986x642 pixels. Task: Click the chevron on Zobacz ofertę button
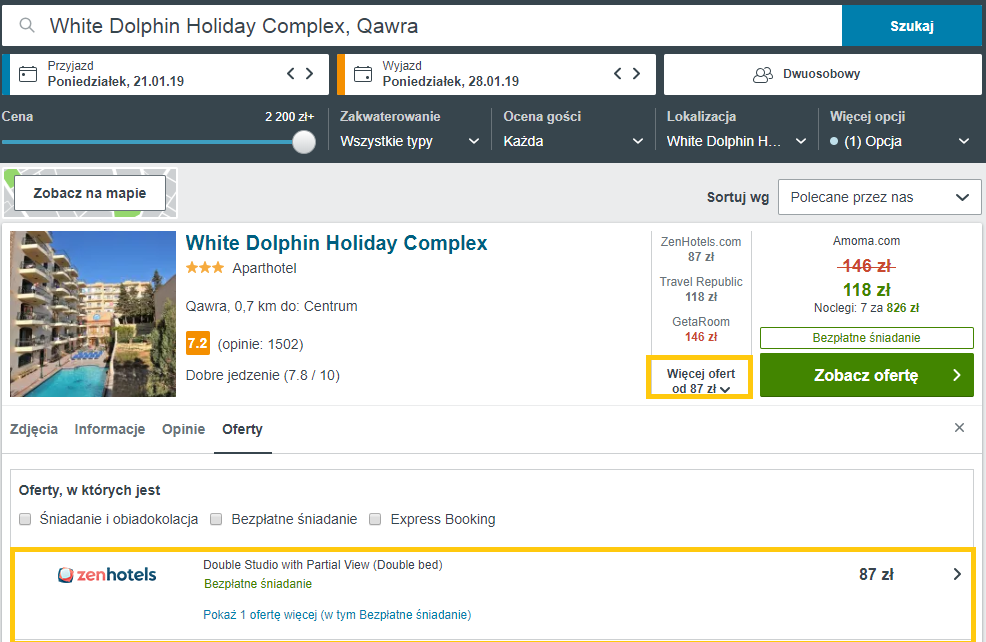click(x=957, y=375)
